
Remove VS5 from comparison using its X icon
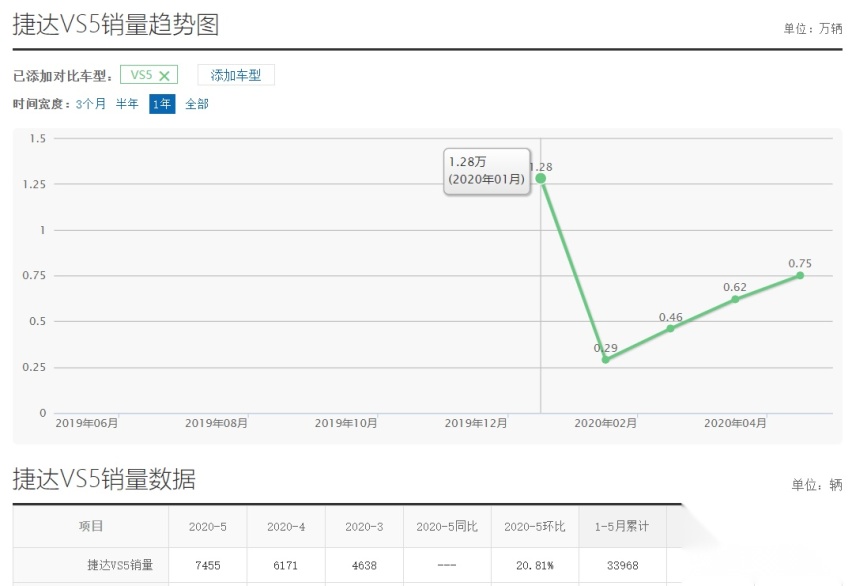(x=164, y=76)
